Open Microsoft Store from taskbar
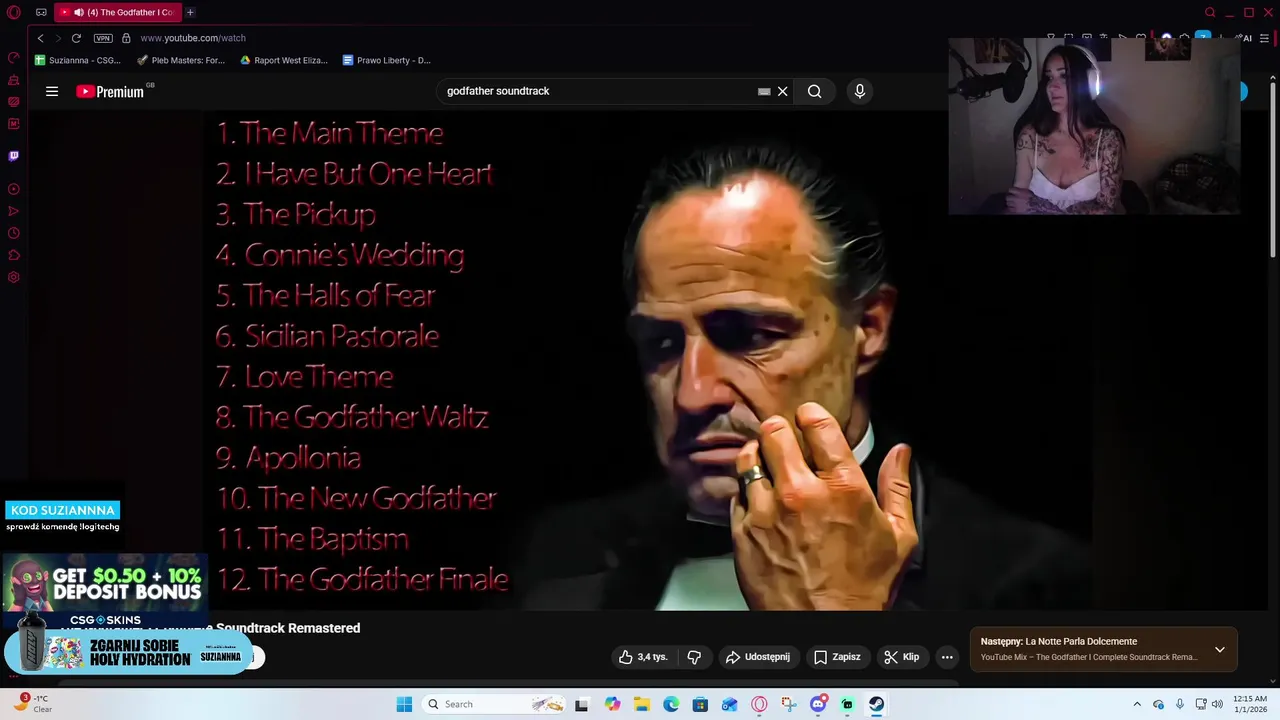Image resolution: width=1280 pixels, height=720 pixels. point(700,704)
